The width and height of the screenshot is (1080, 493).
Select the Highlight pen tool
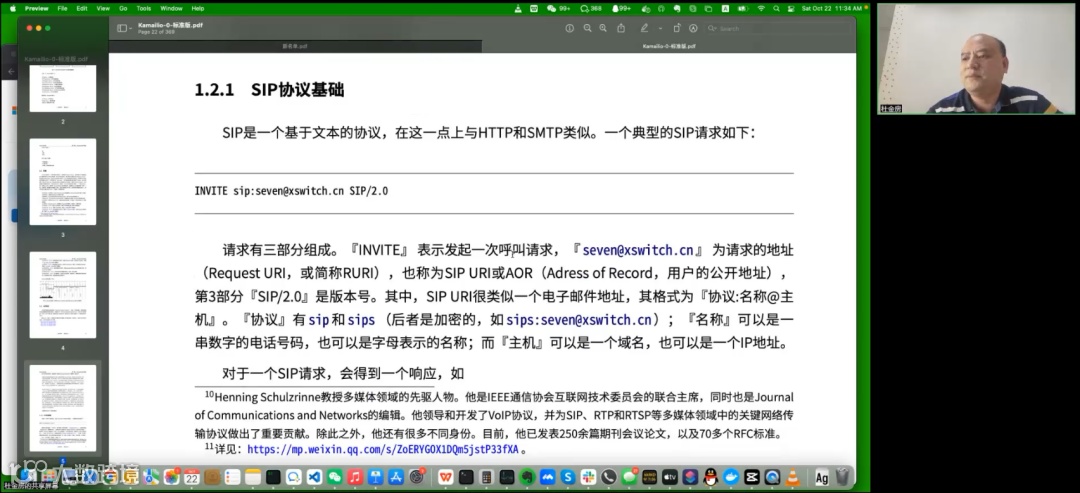pyautogui.click(x=645, y=28)
